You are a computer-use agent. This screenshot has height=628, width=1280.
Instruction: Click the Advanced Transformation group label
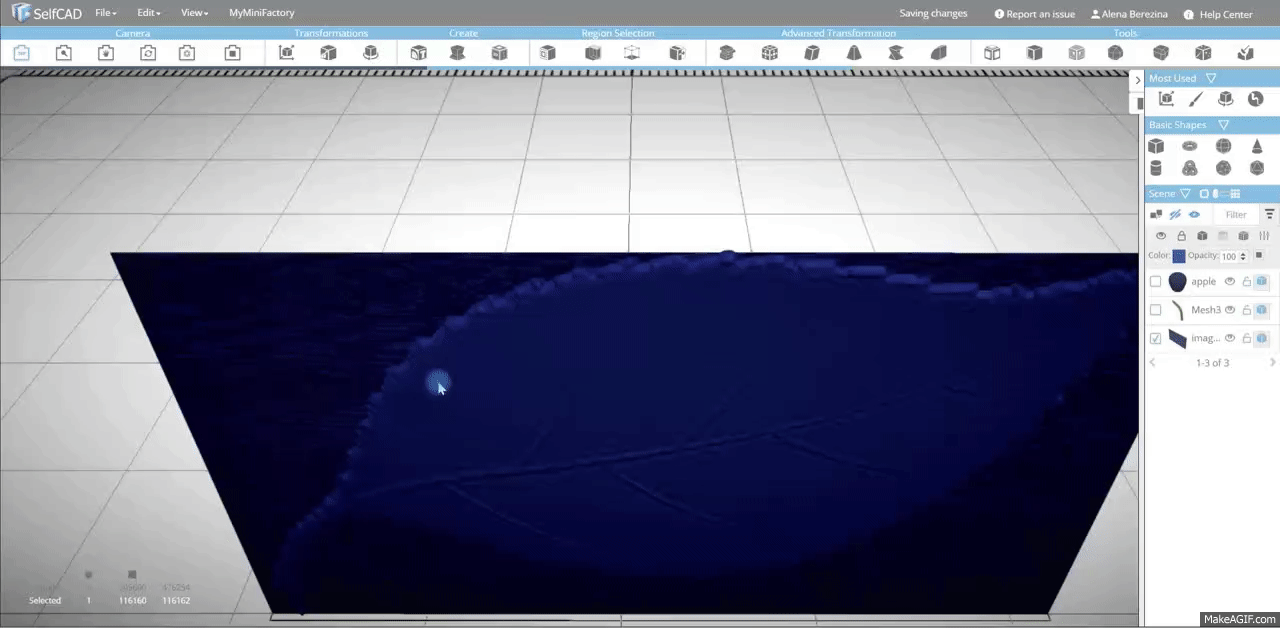coord(838,33)
